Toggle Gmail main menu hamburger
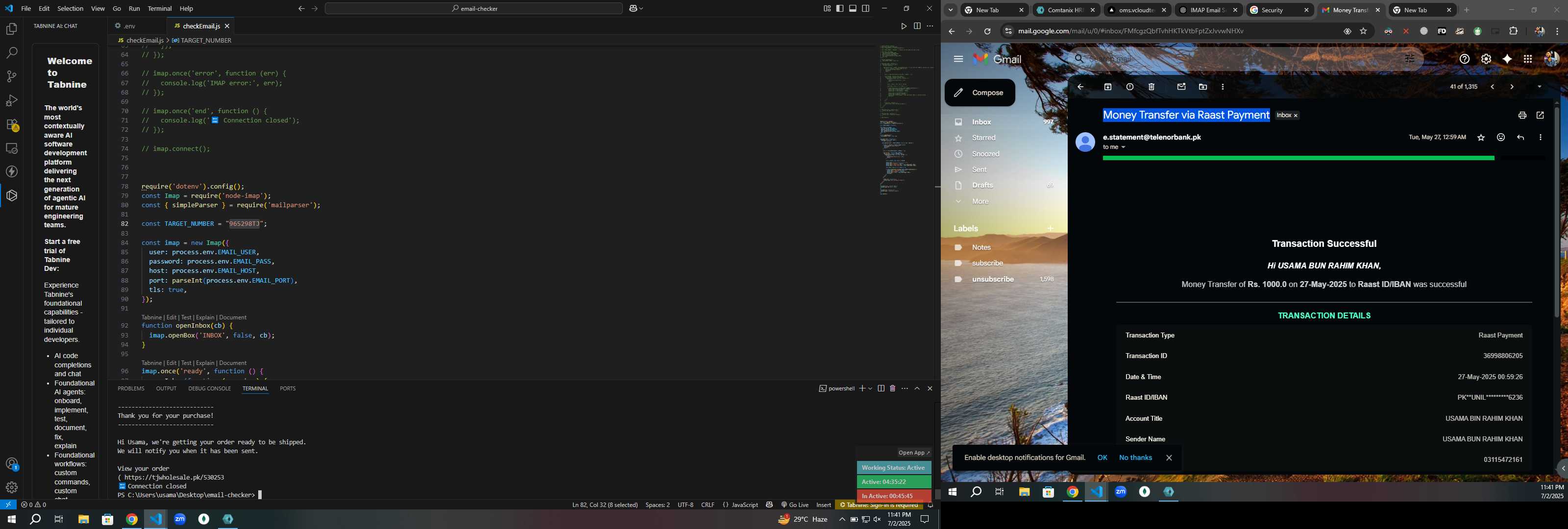Screen dimensions: 1568x529 click(958, 59)
